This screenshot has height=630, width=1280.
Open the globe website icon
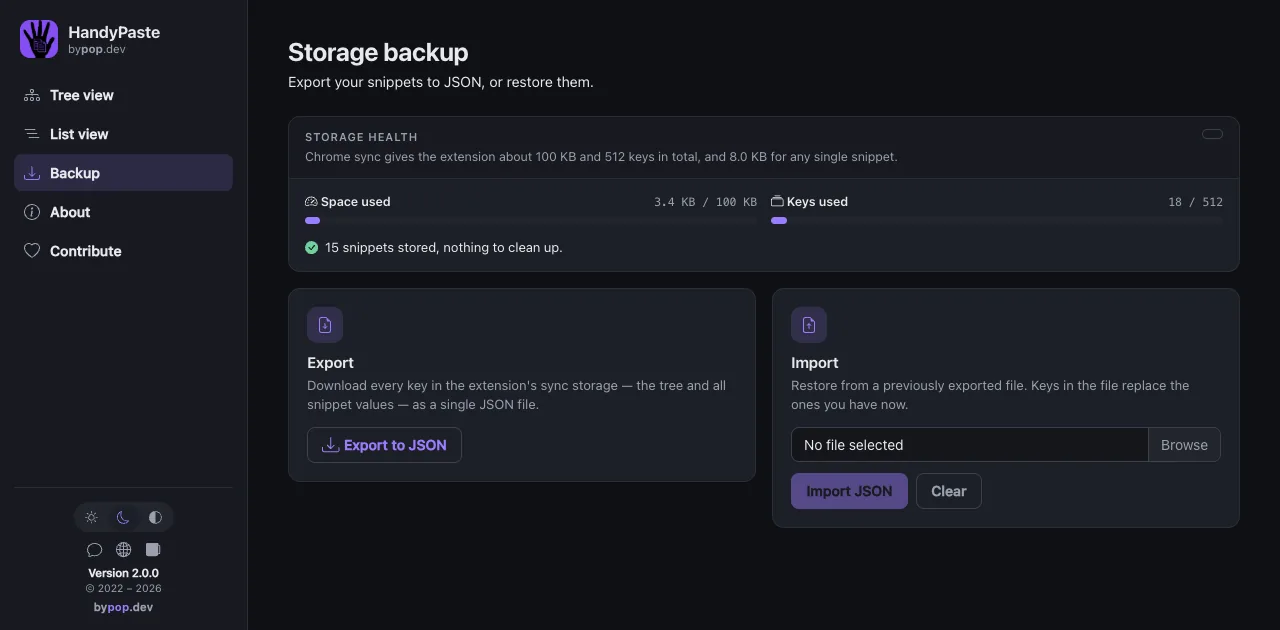pyautogui.click(x=124, y=549)
